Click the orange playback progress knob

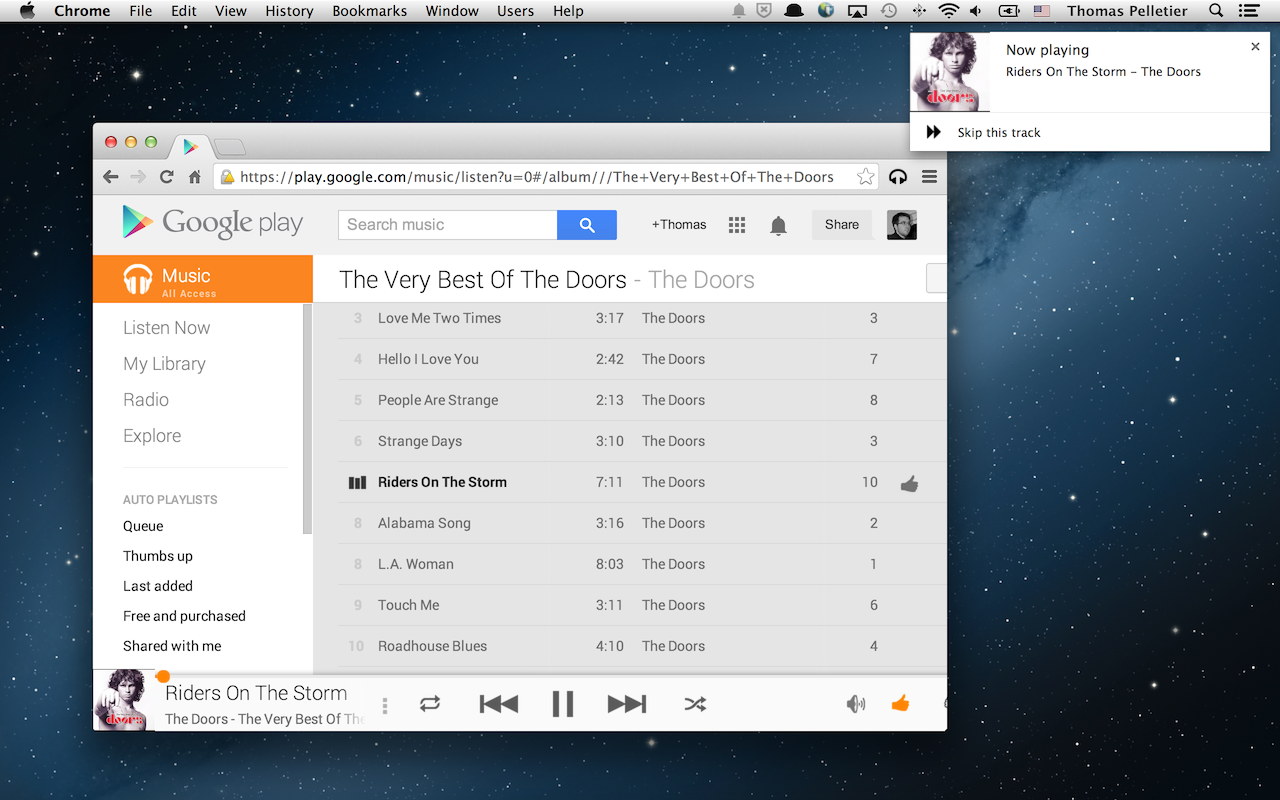pos(163,677)
